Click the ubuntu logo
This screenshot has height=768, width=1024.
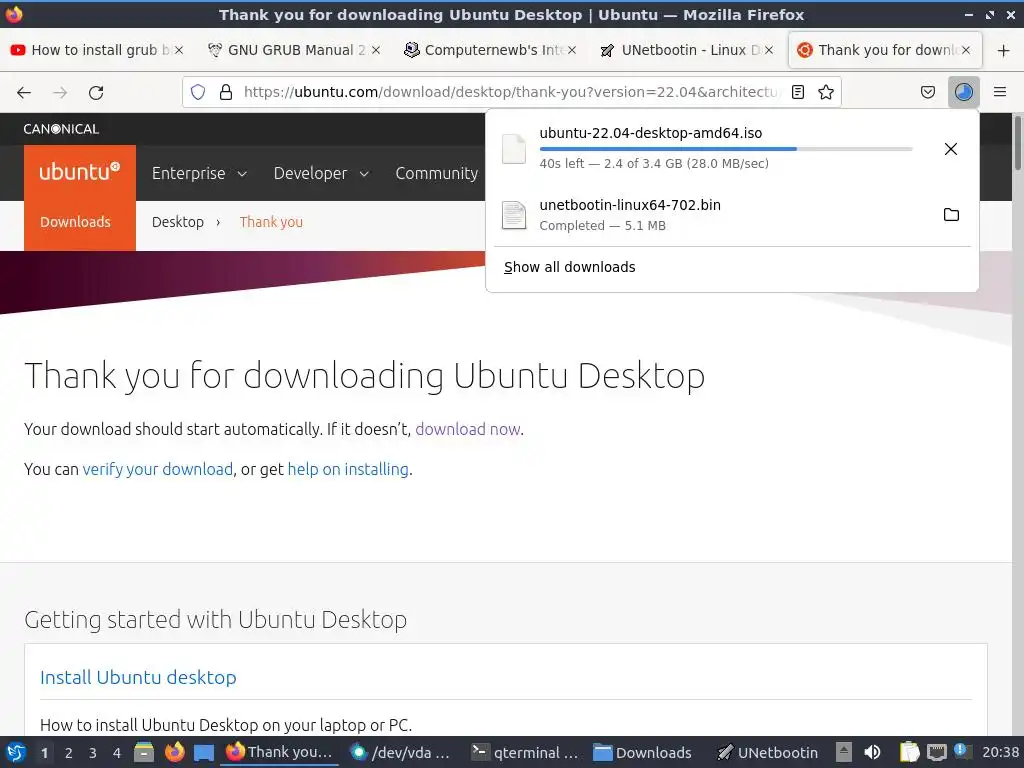80,172
